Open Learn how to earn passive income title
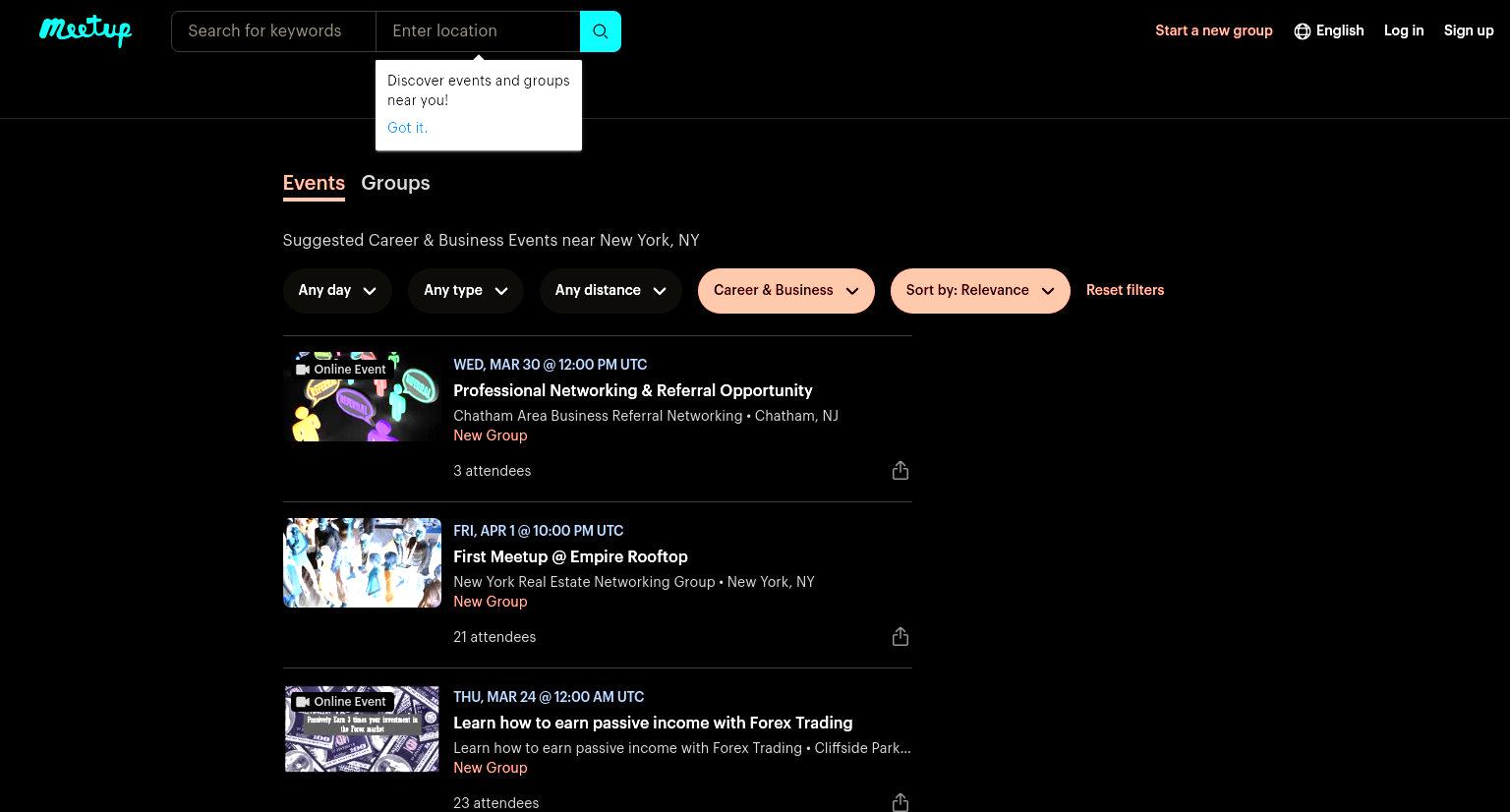Viewport: 1510px width, 812px height. [653, 724]
